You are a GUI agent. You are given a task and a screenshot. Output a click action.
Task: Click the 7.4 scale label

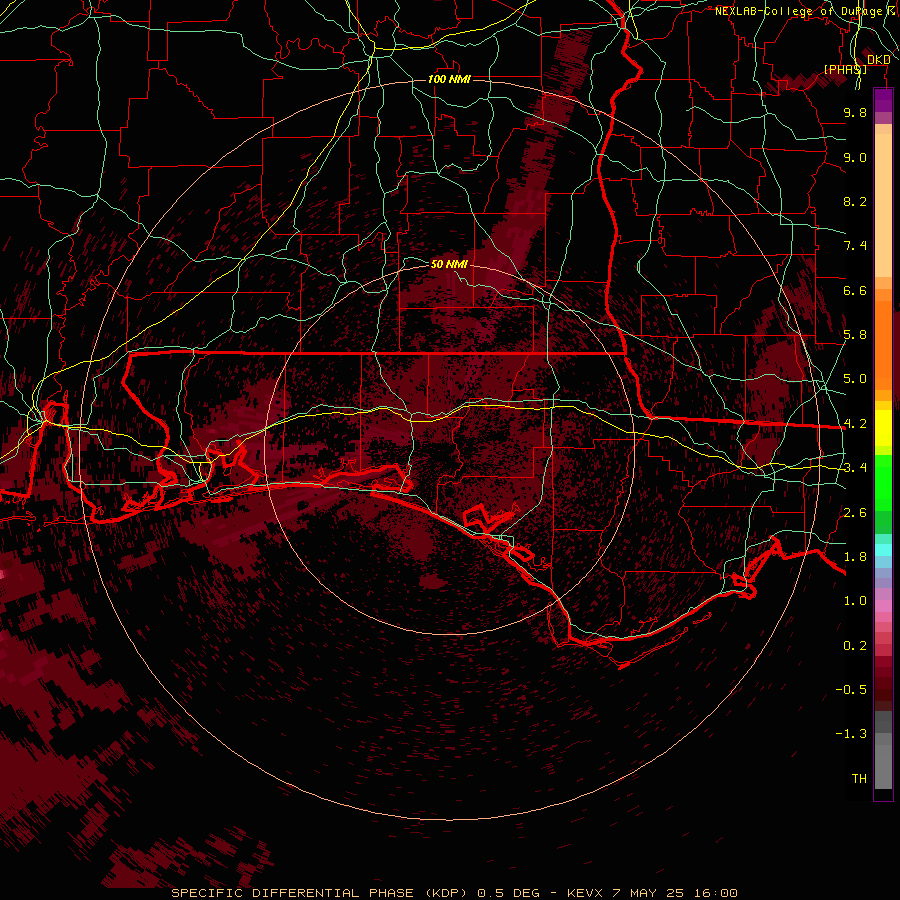(x=855, y=246)
